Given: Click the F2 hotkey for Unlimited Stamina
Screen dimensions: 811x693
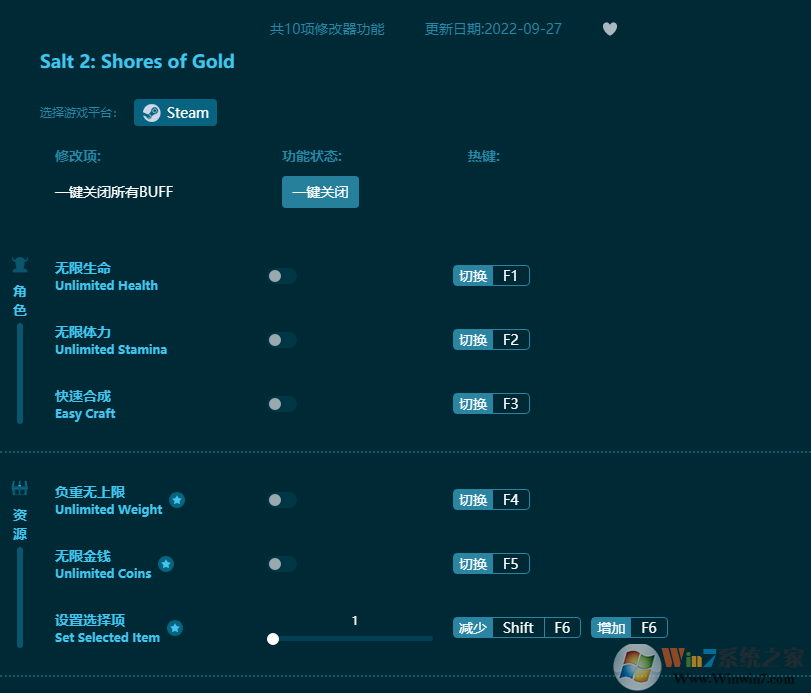Looking at the screenshot, I should (491, 340).
